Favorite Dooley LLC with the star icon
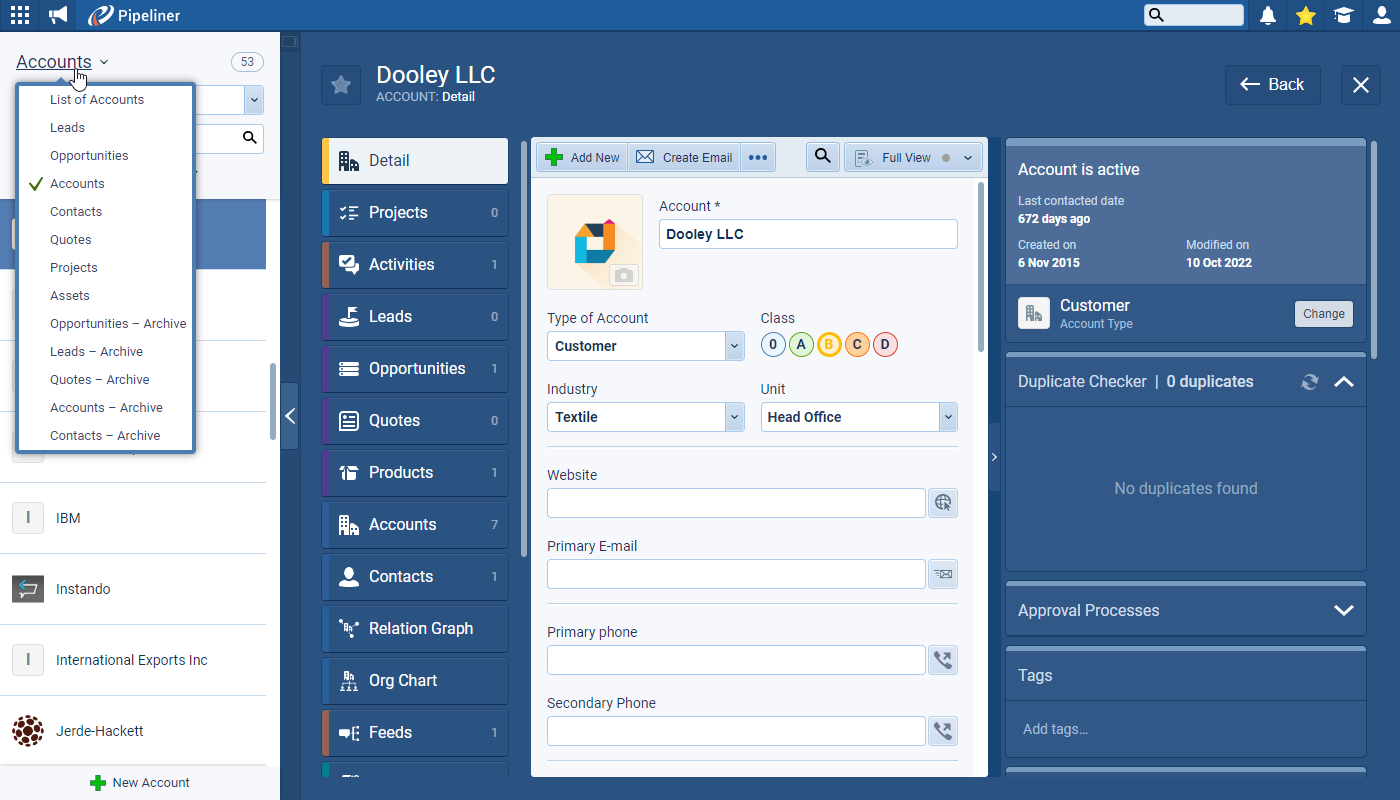1400x800 pixels. point(341,85)
